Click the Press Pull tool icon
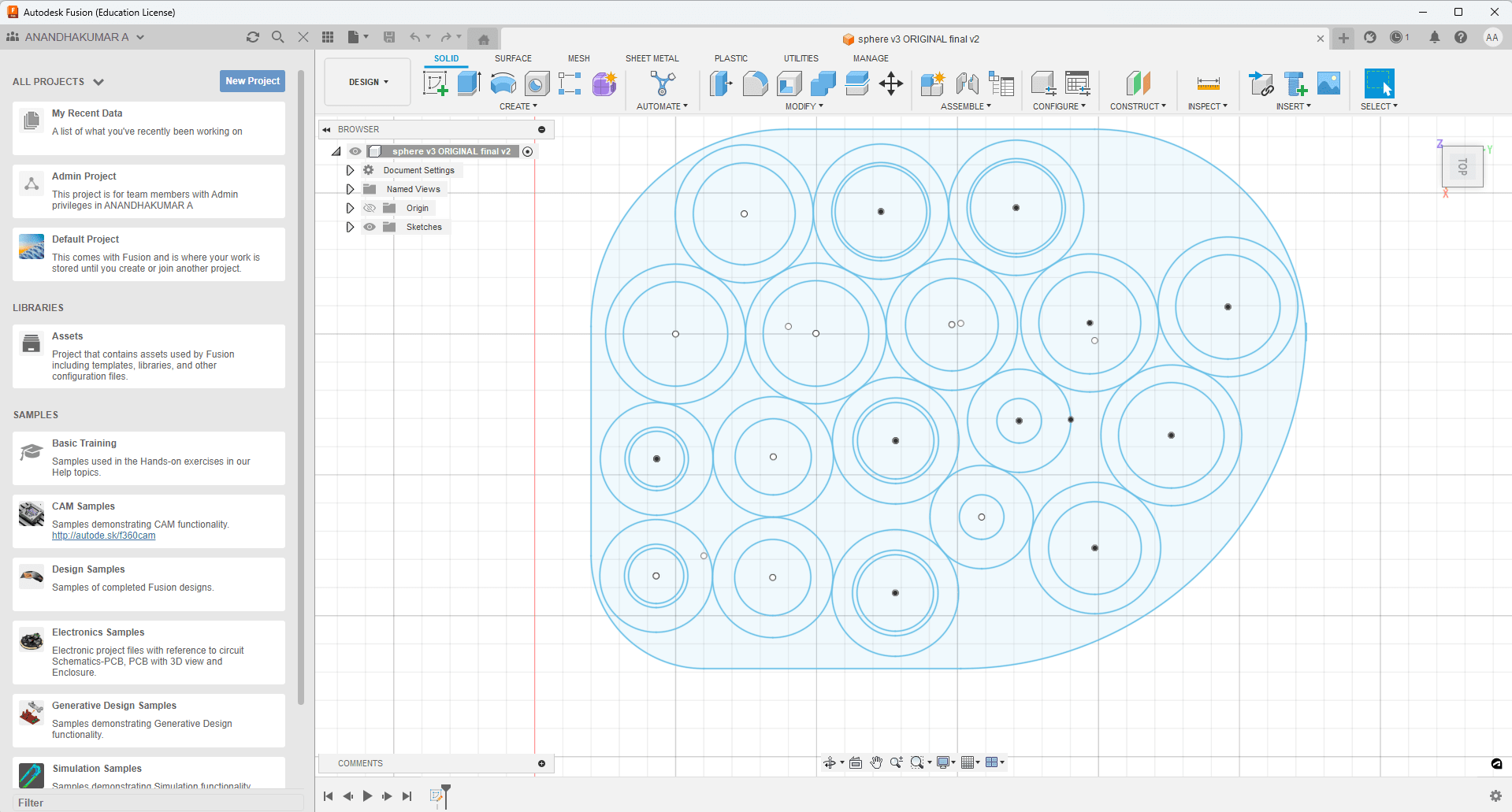The width and height of the screenshot is (1512, 812). pos(720,83)
